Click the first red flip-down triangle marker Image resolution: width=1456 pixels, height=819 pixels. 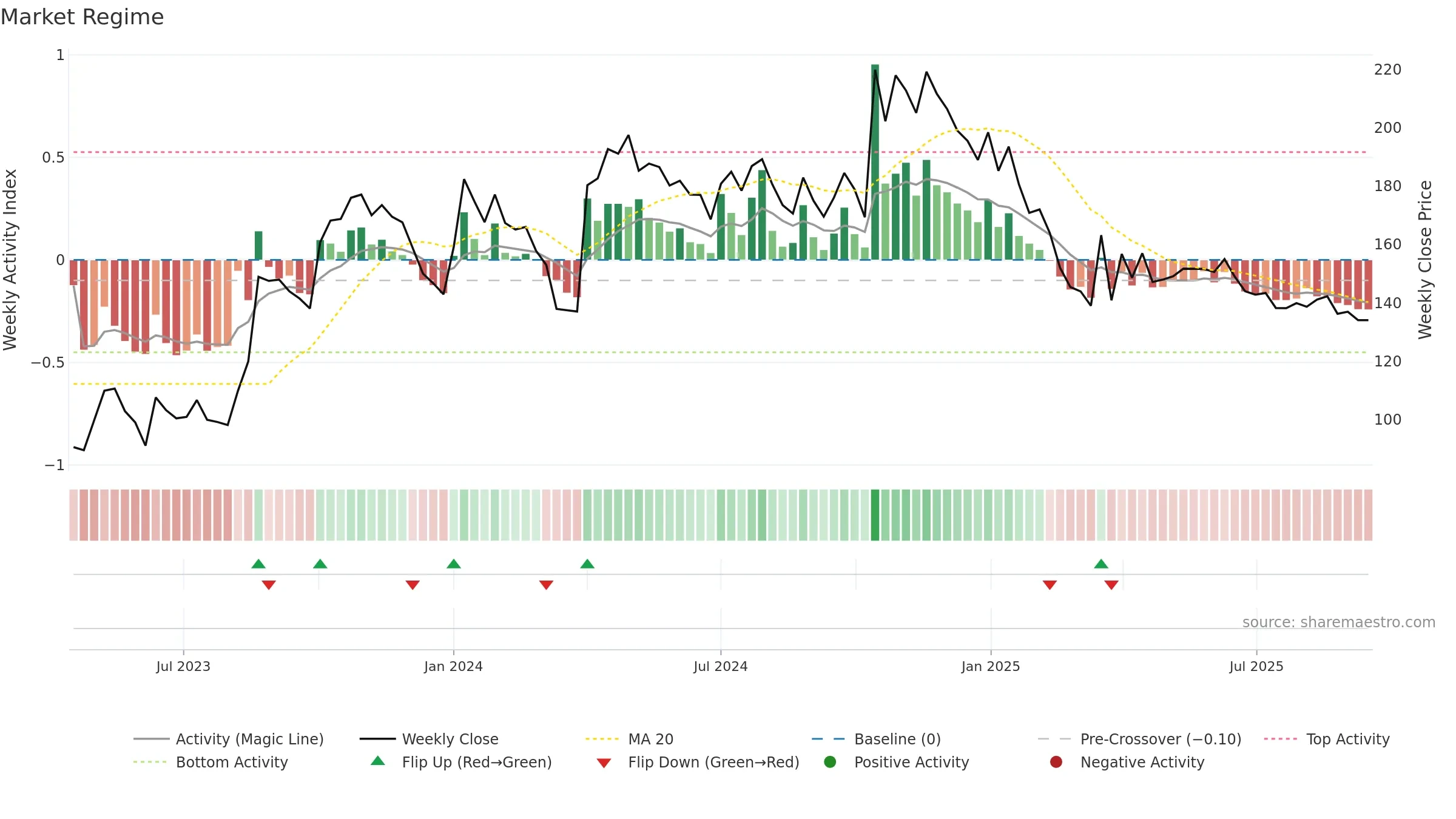click(269, 585)
